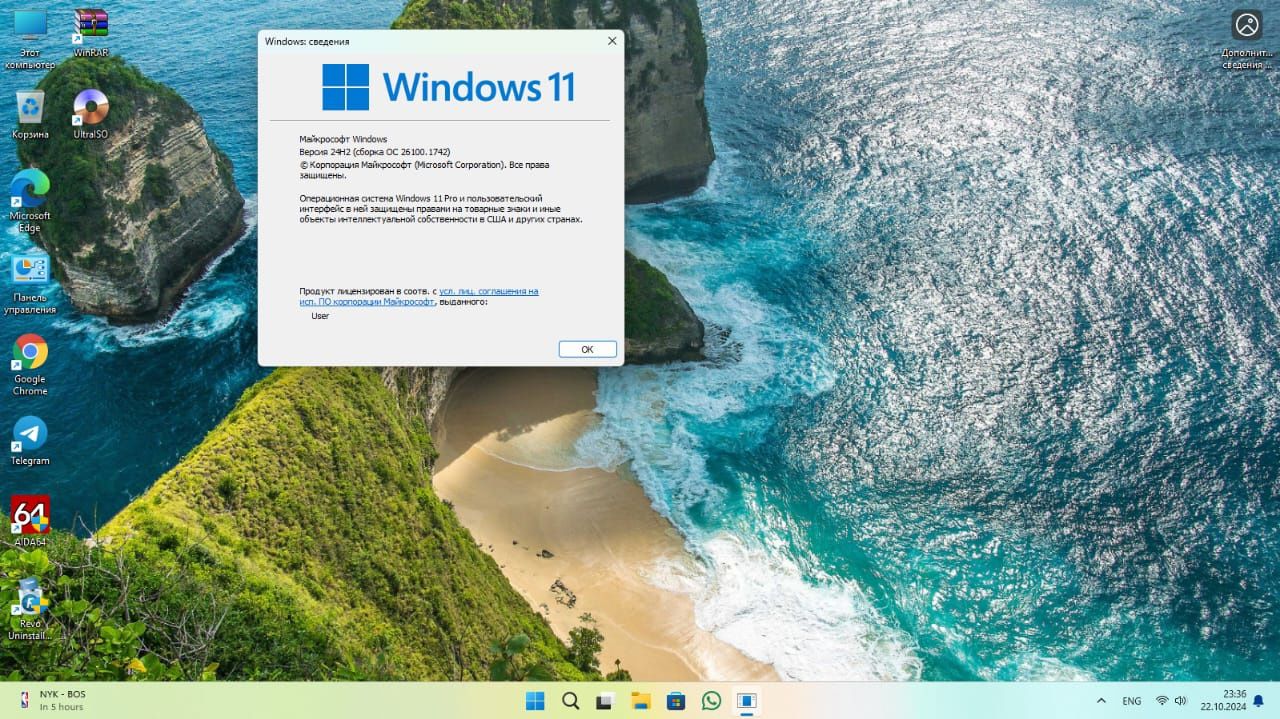Launch the AIDA64 desktop shortcut
The width and height of the screenshot is (1280, 719).
[x=30, y=522]
